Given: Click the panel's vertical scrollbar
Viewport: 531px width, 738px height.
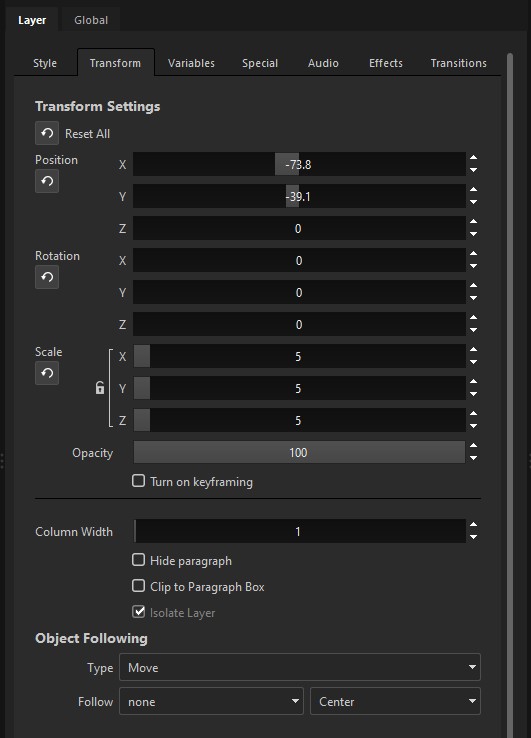Looking at the screenshot, I should (x=510, y=395).
